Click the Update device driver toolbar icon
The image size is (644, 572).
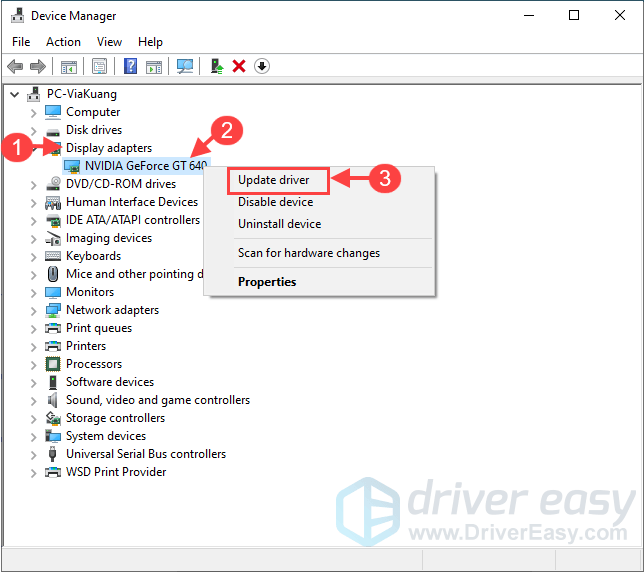click(216, 66)
